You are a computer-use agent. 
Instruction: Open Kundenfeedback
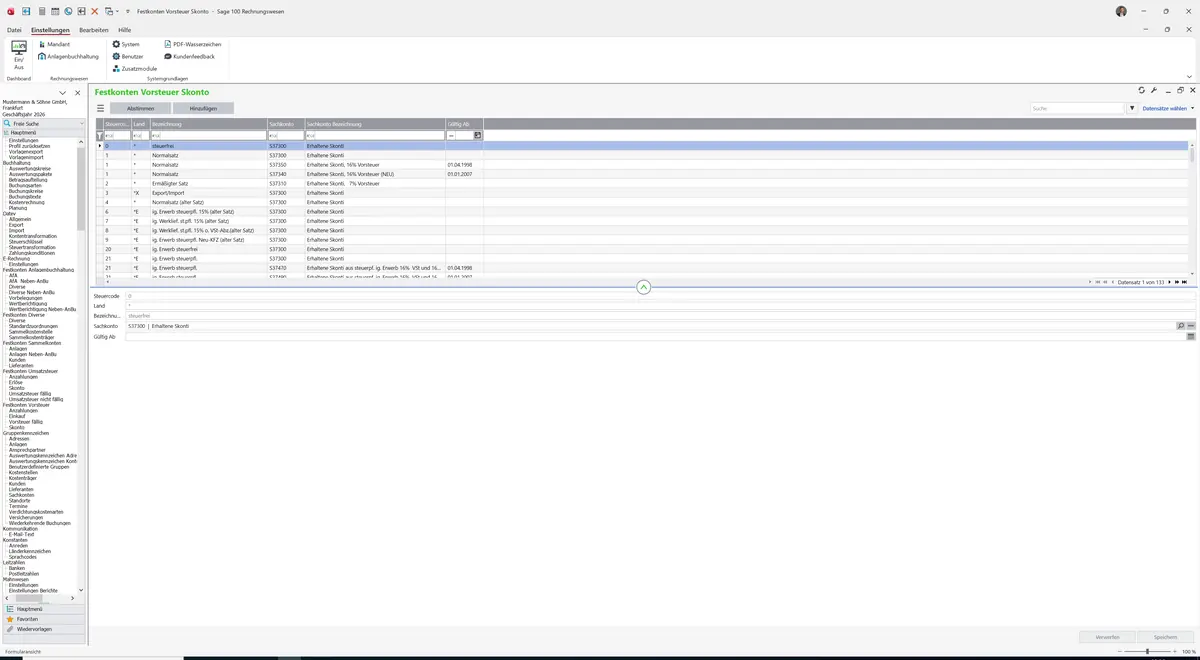(189, 56)
